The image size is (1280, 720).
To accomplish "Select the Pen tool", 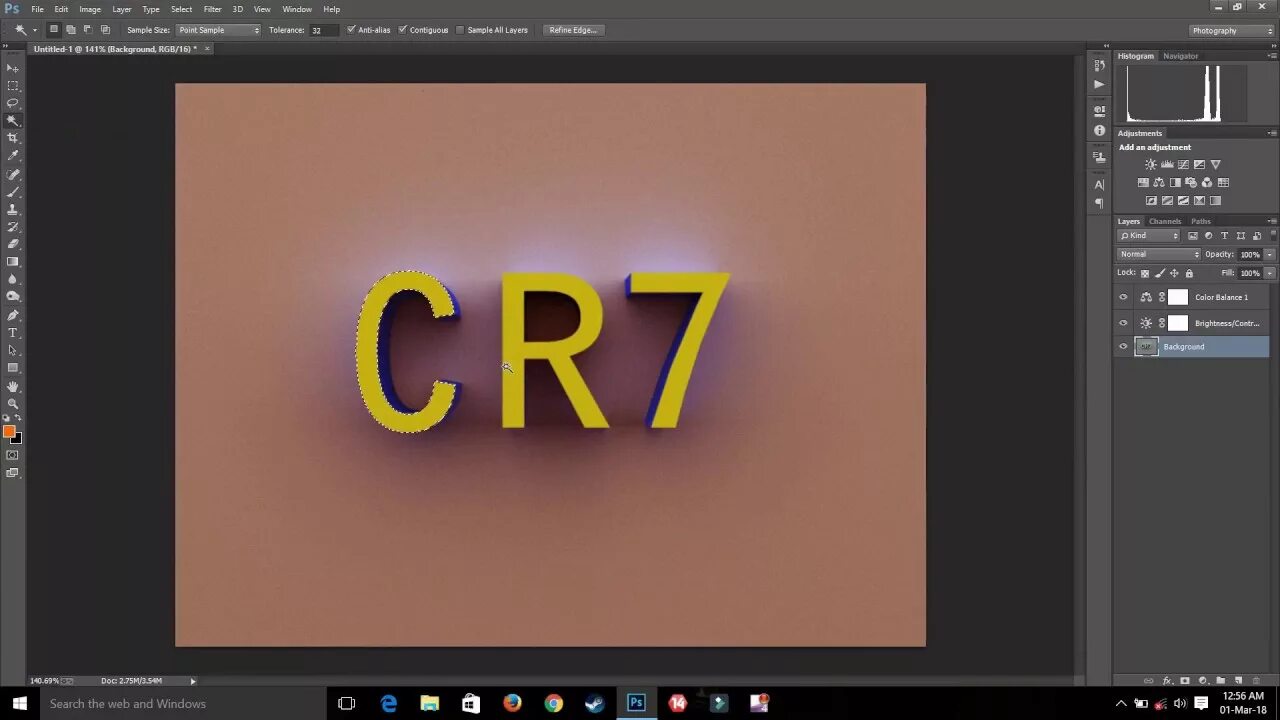I will [x=13, y=315].
